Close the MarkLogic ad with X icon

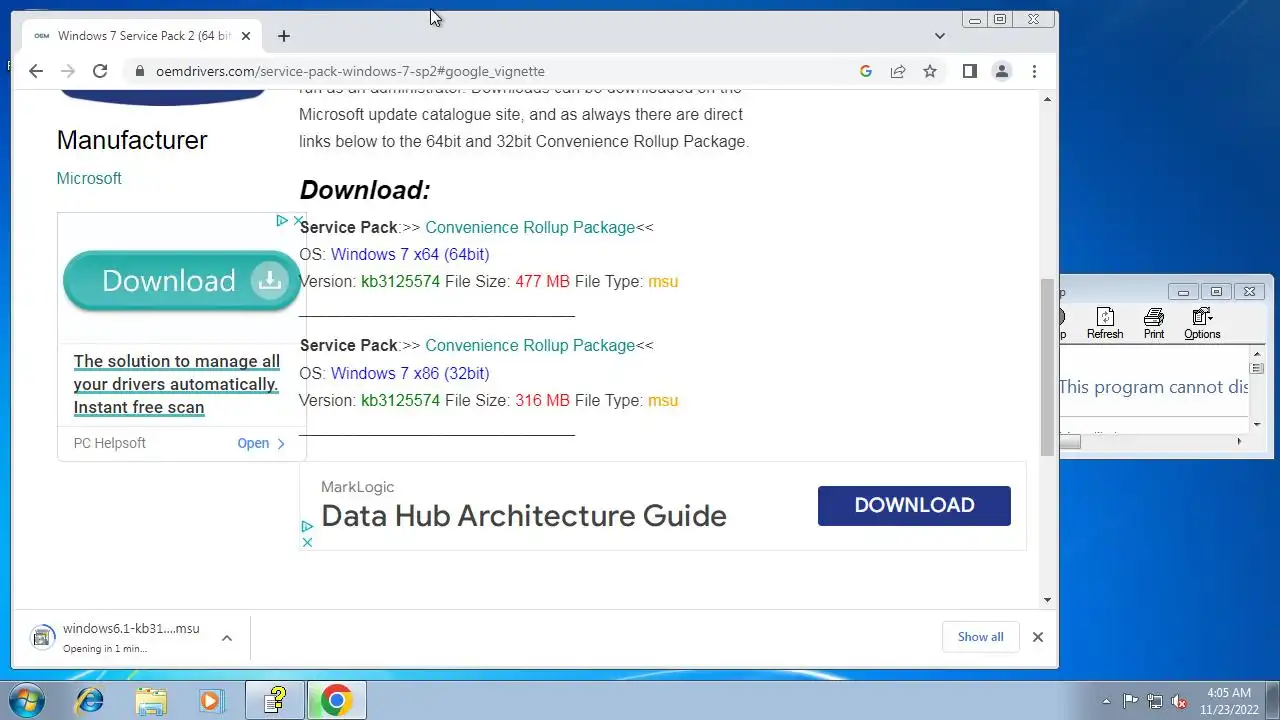point(307,542)
